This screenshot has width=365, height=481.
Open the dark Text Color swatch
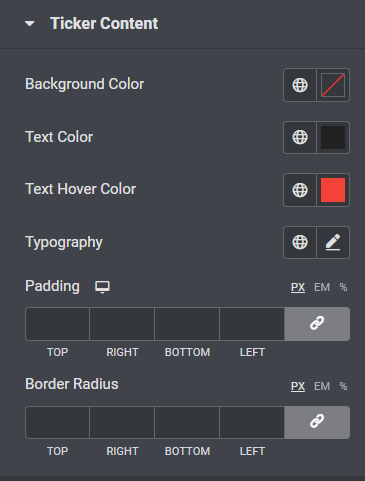click(333, 137)
